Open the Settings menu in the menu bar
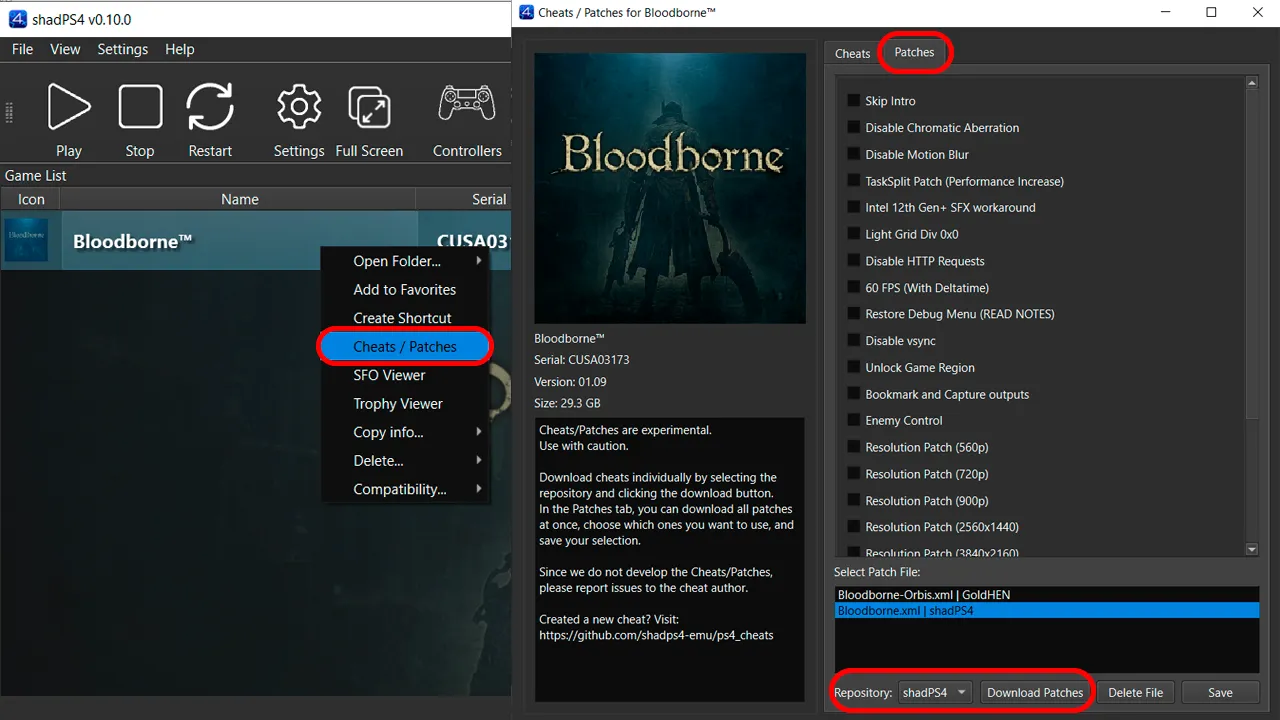1280x720 pixels. point(123,49)
